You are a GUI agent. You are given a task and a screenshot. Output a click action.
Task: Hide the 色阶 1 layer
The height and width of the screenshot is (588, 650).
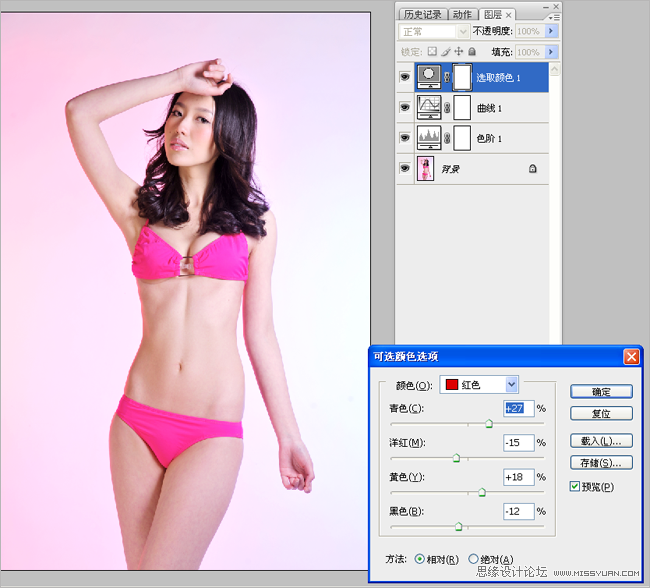point(405,138)
